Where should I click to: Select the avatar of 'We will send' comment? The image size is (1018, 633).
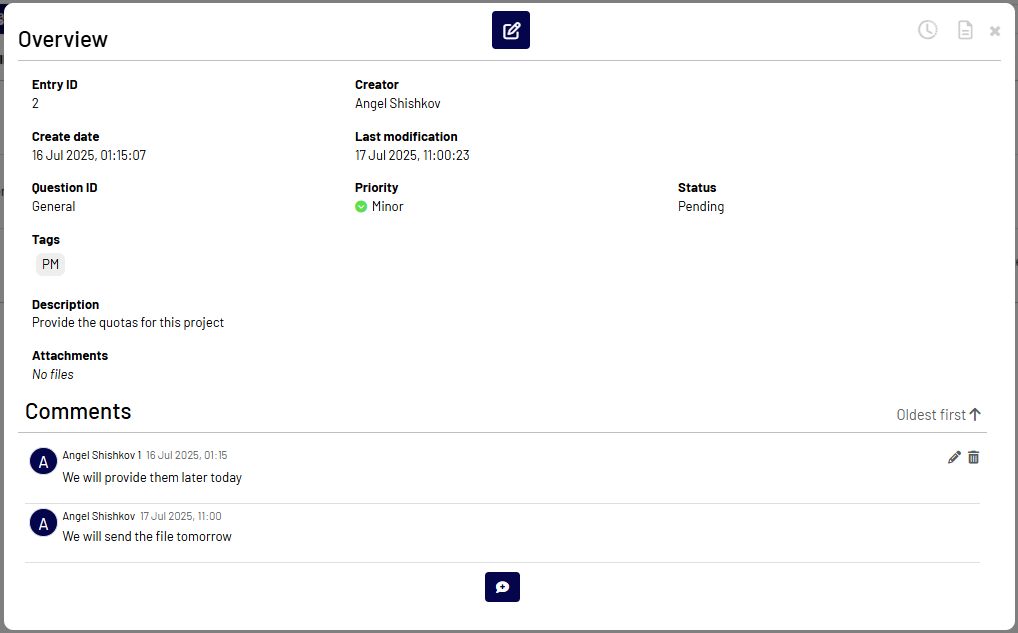click(x=43, y=523)
